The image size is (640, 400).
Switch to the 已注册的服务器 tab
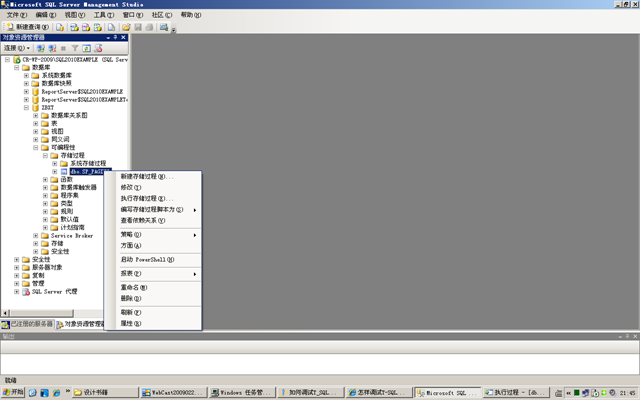tap(27, 324)
